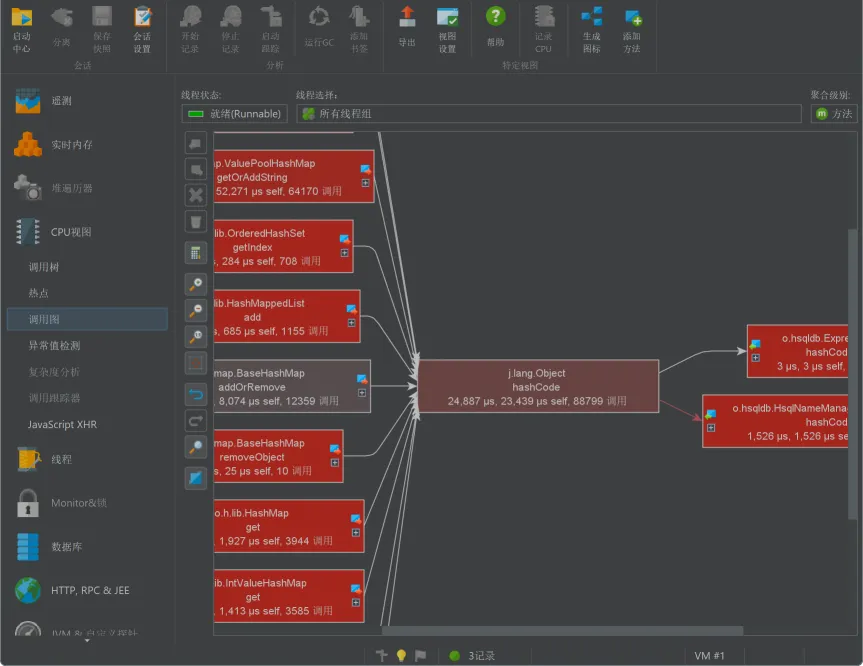
Task: Open 会话设置 session settings
Action: click(142, 30)
